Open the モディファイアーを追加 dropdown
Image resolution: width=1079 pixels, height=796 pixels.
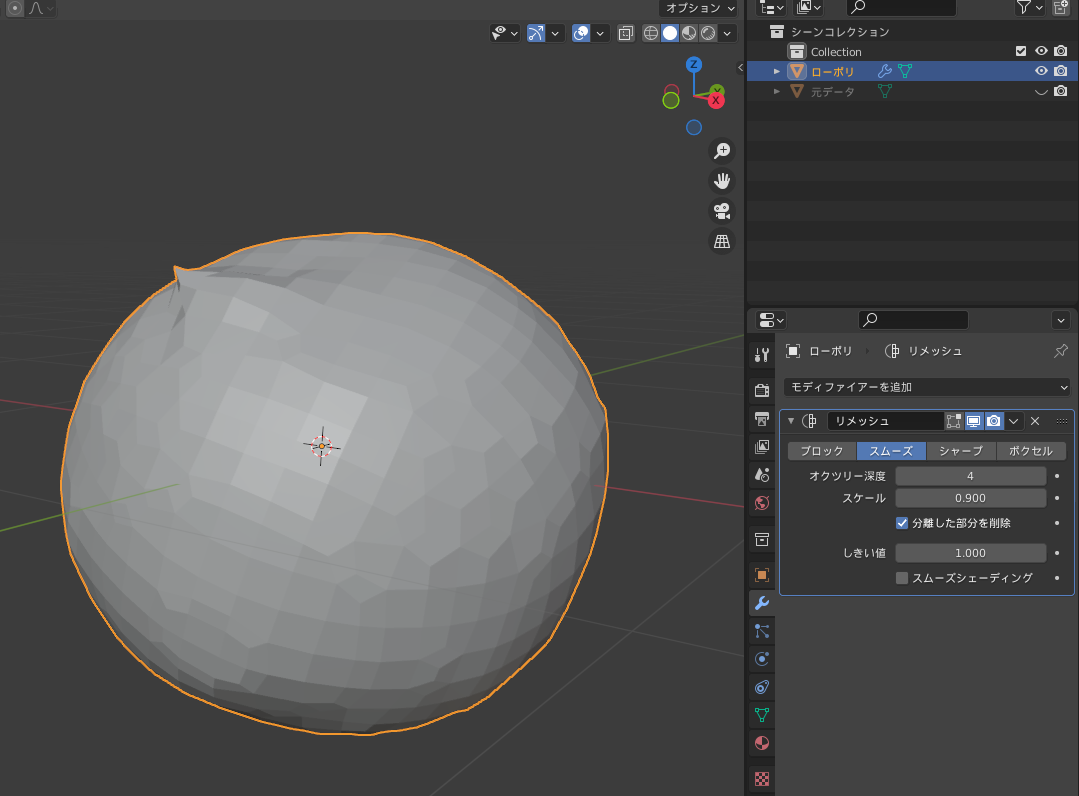[925, 387]
